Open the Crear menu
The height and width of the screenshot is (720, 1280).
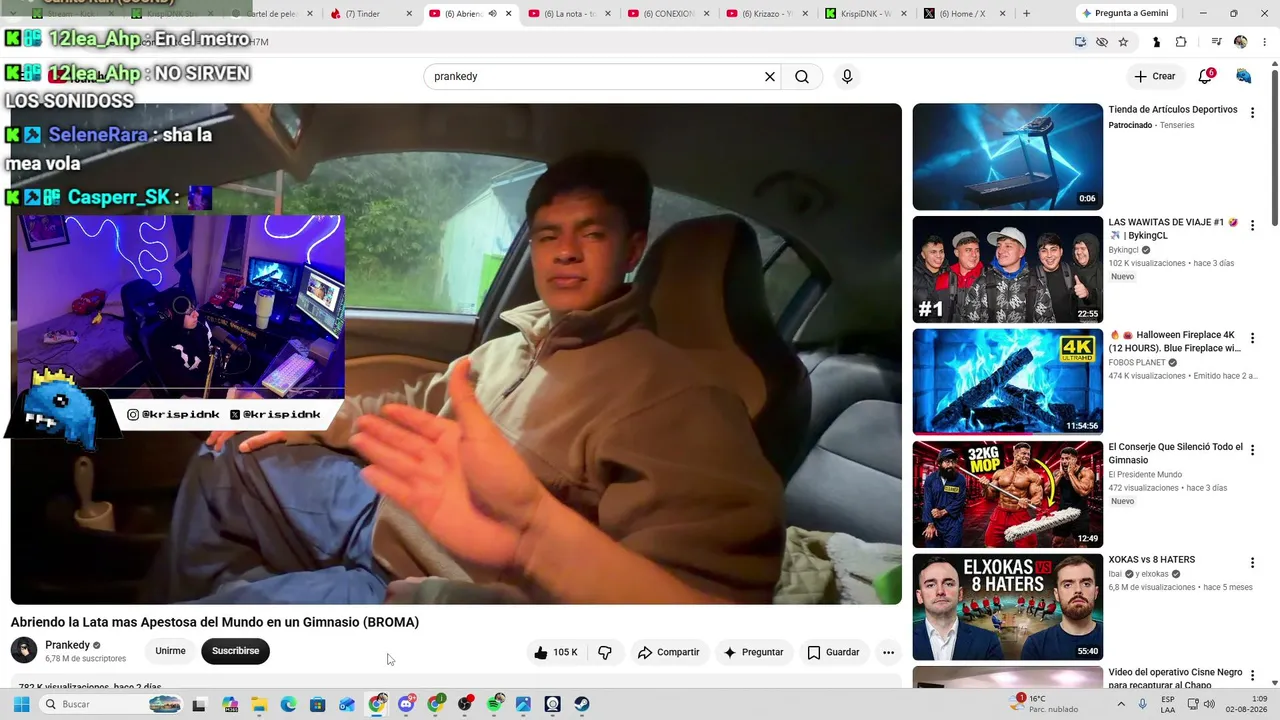tap(1155, 76)
